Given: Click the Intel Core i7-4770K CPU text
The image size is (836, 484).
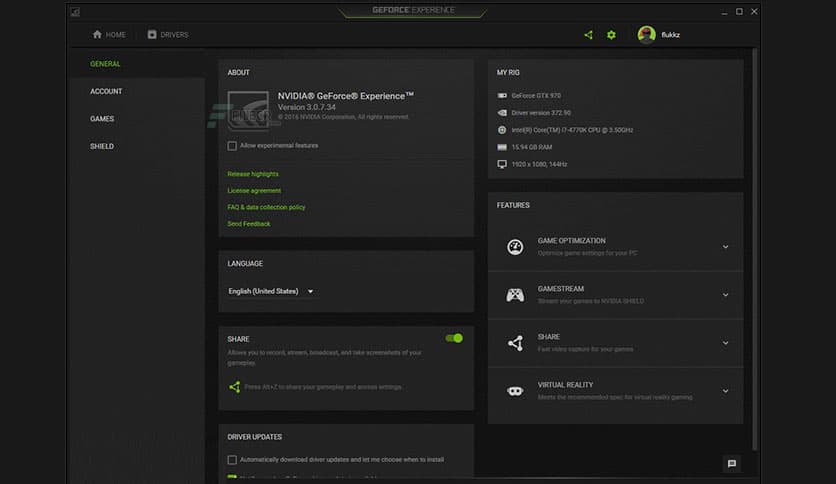Looking at the screenshot, I should pos(572,130).
